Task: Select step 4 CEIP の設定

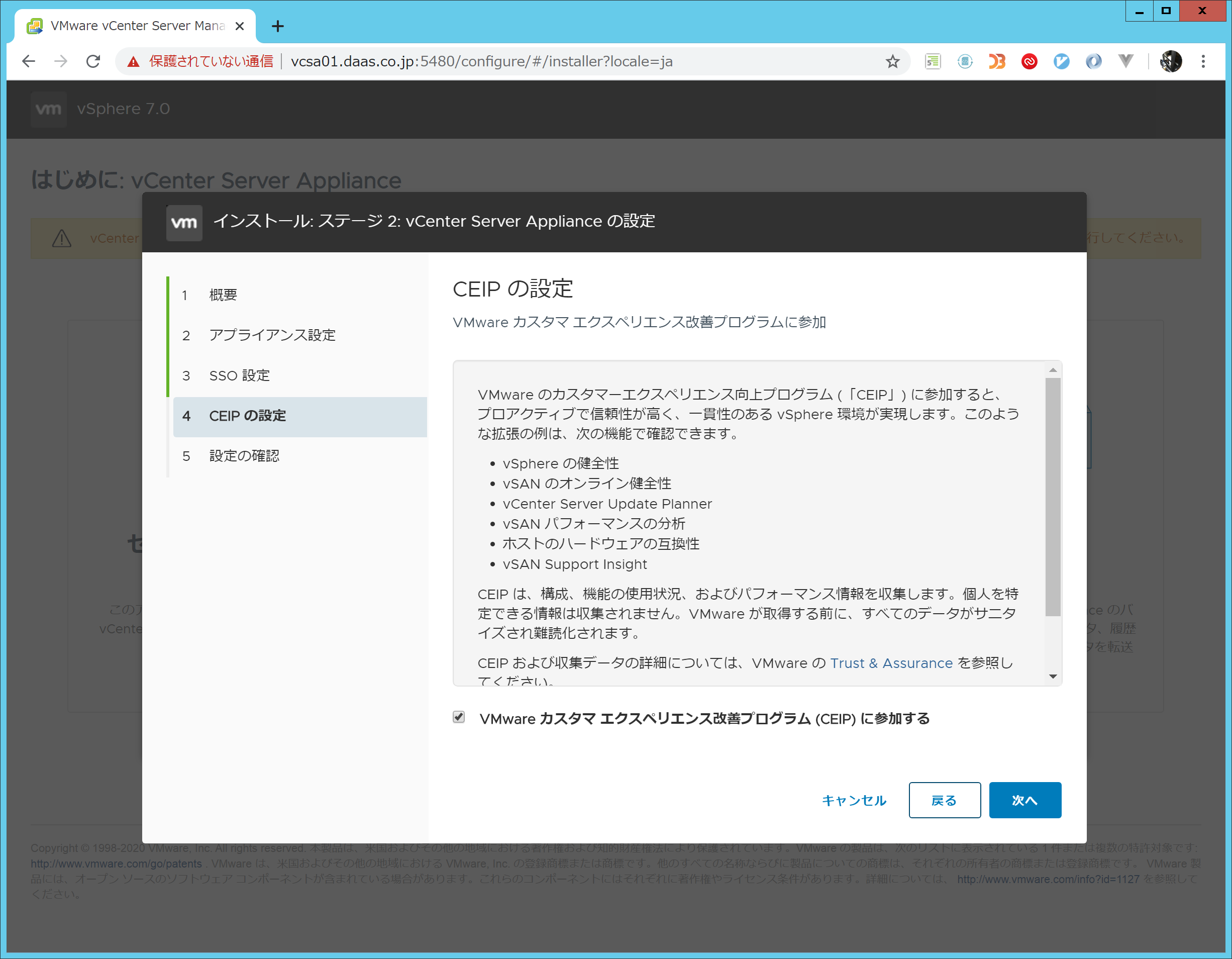Action: click(x=300, y=416)
